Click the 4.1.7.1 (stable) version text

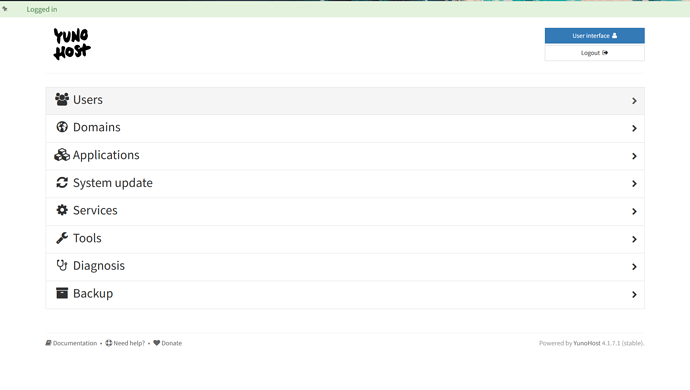pyautogui.click(x=623, y=343)
